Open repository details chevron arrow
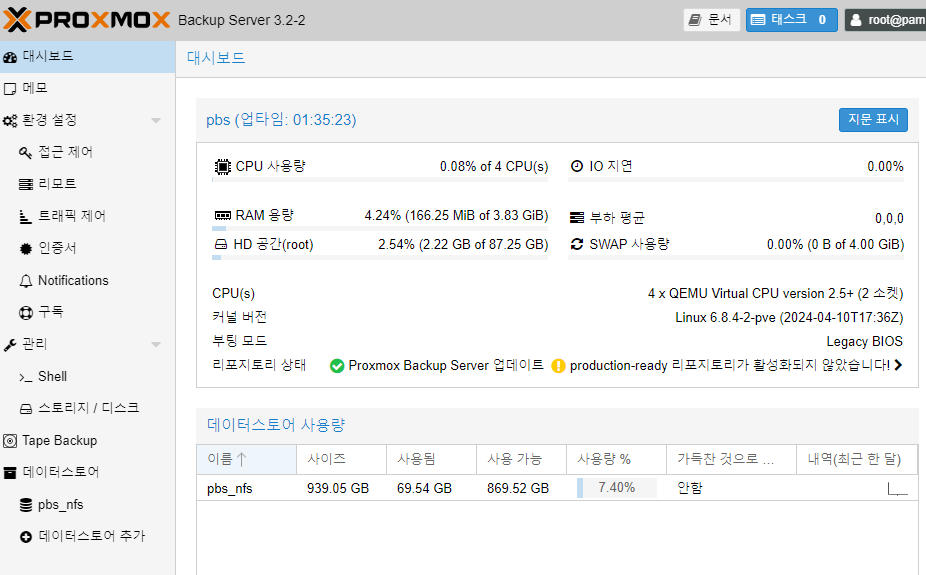926x575 pixels. (x=898, y=365)
